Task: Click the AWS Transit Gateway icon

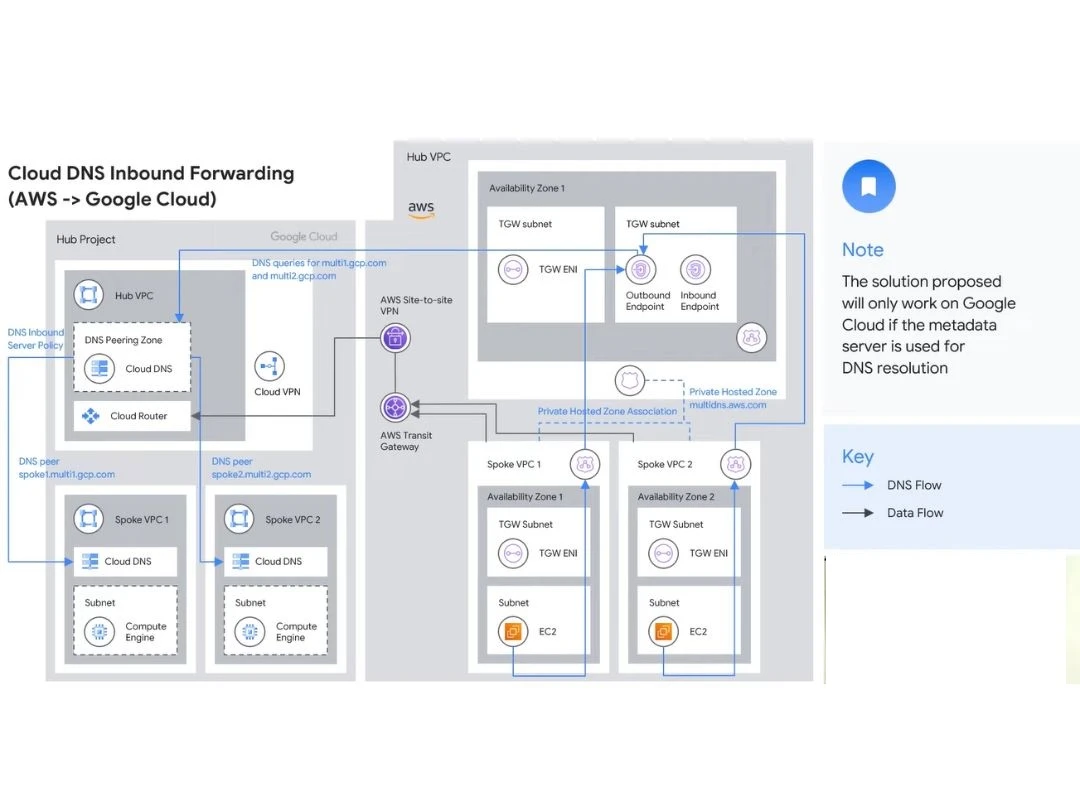Action: [x=396, y=407]
